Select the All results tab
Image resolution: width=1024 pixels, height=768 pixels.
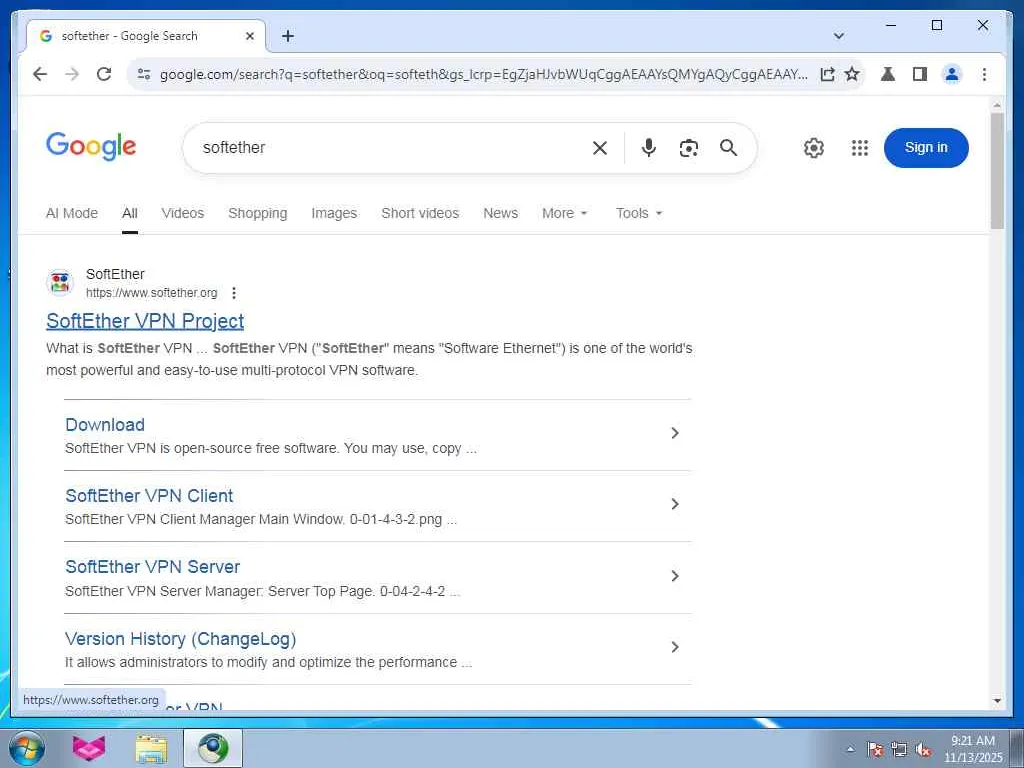129,213
